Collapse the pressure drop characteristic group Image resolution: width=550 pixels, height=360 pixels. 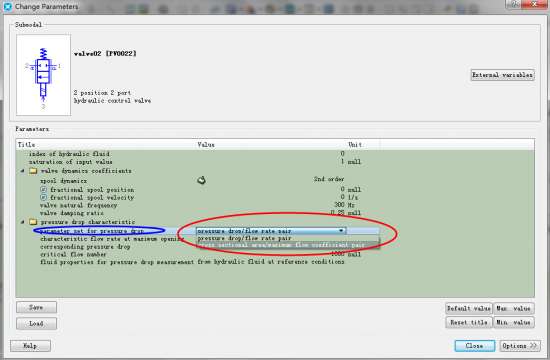tap(23, 222)
